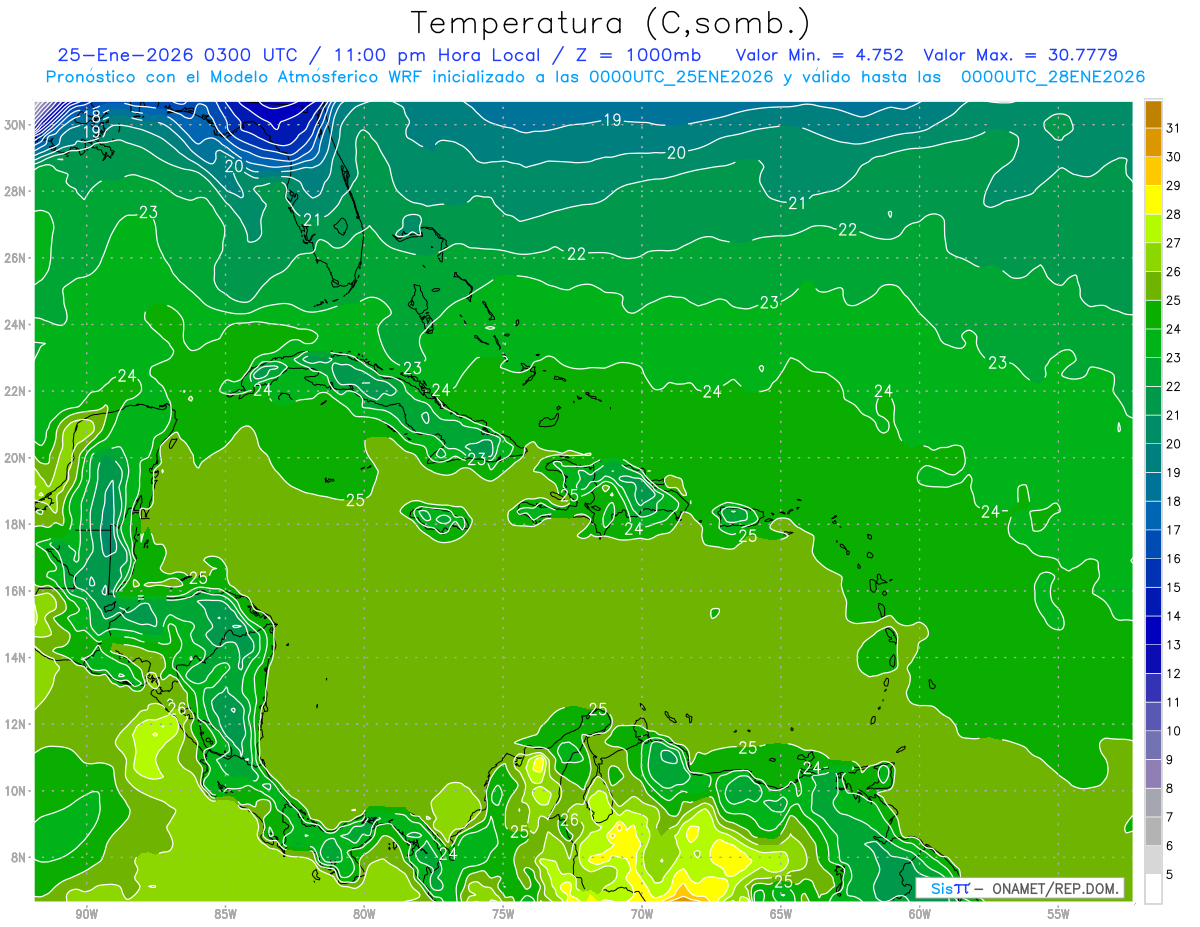Click the "55W" longitude axis label
1200x927 pixels.
pyautogui.click(x=1059, y=914)
